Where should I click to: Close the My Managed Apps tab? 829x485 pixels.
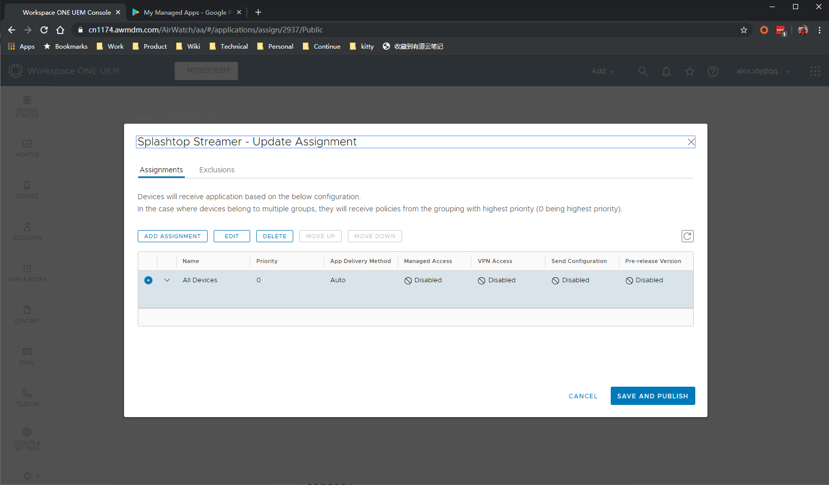click(239, 12)
